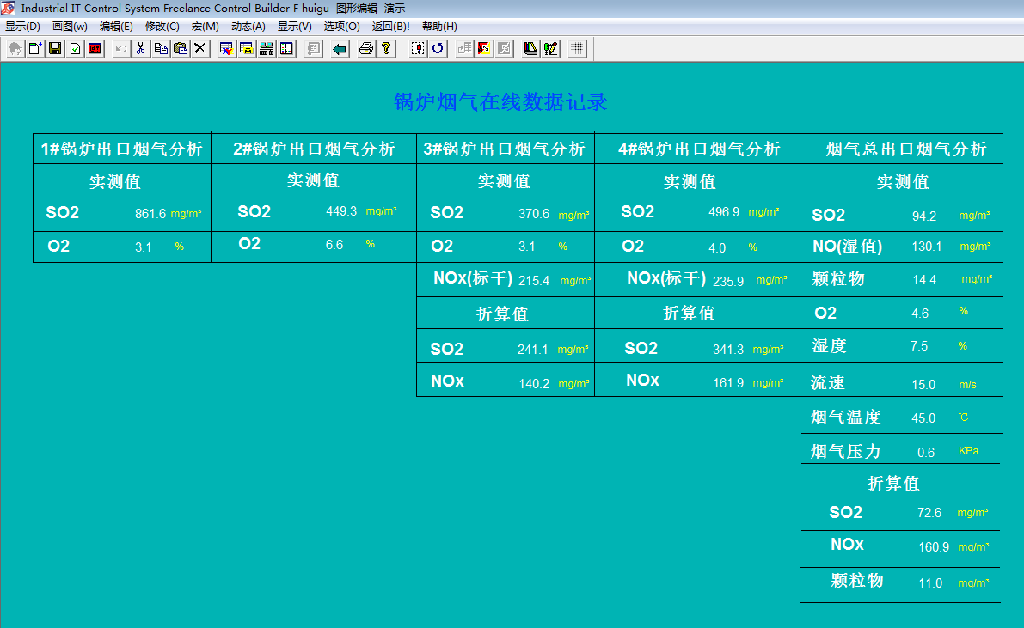
Task: Click the Cut scissors icon
Action: pos(140,48)
